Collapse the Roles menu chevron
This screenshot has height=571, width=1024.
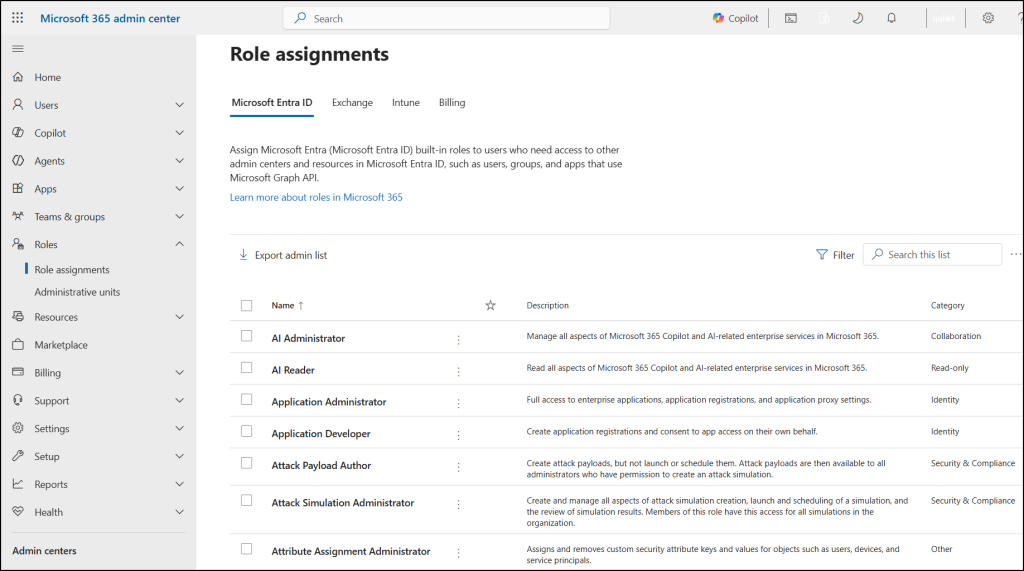pos(180,244)
